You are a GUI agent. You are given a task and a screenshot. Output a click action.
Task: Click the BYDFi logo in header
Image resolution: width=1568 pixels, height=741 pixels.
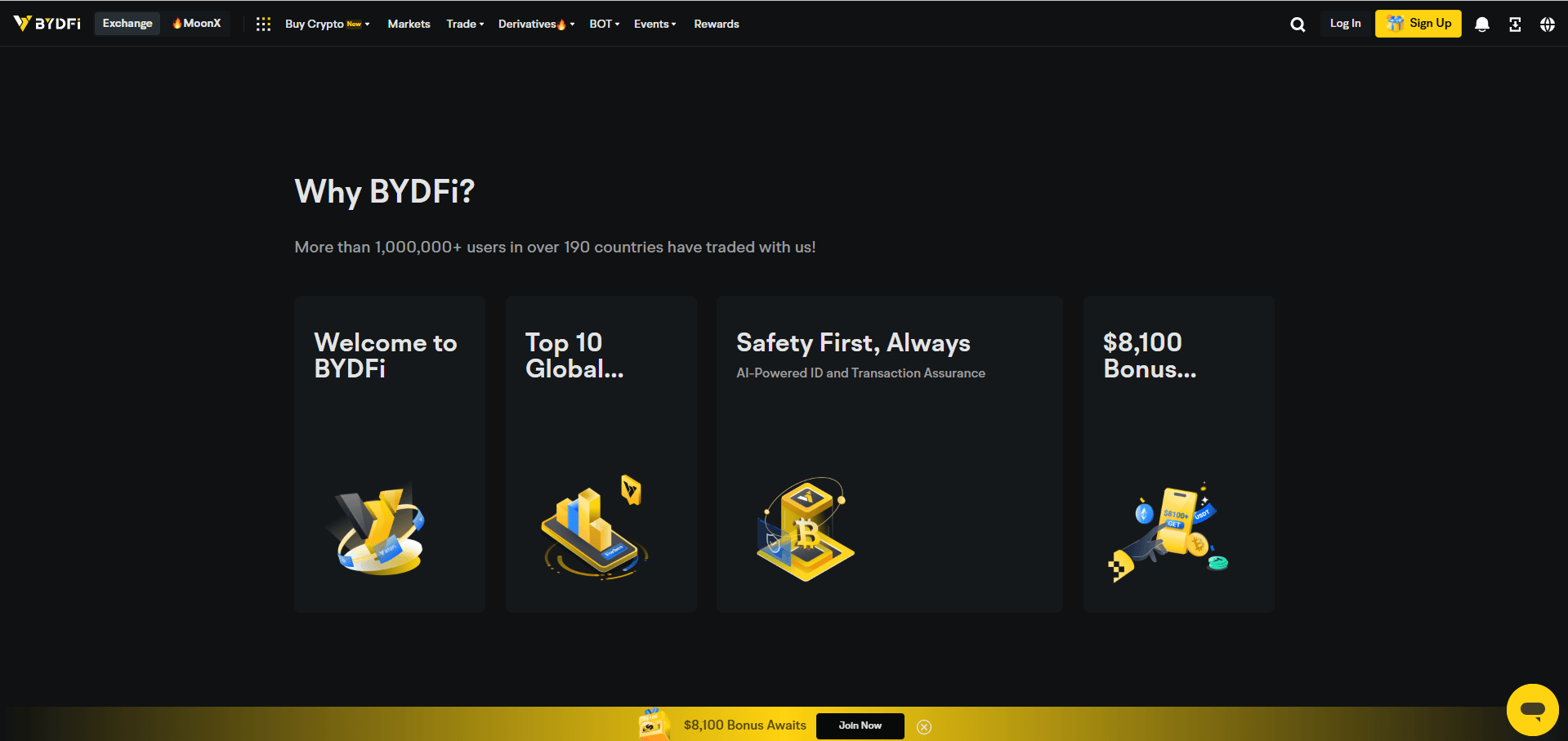coord(47,24)
